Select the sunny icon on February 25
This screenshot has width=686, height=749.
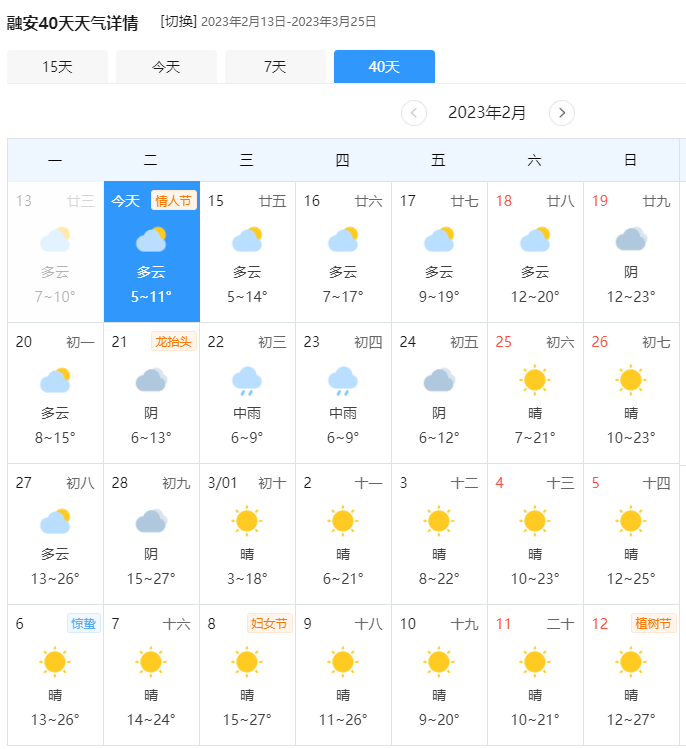click(535, 380)
